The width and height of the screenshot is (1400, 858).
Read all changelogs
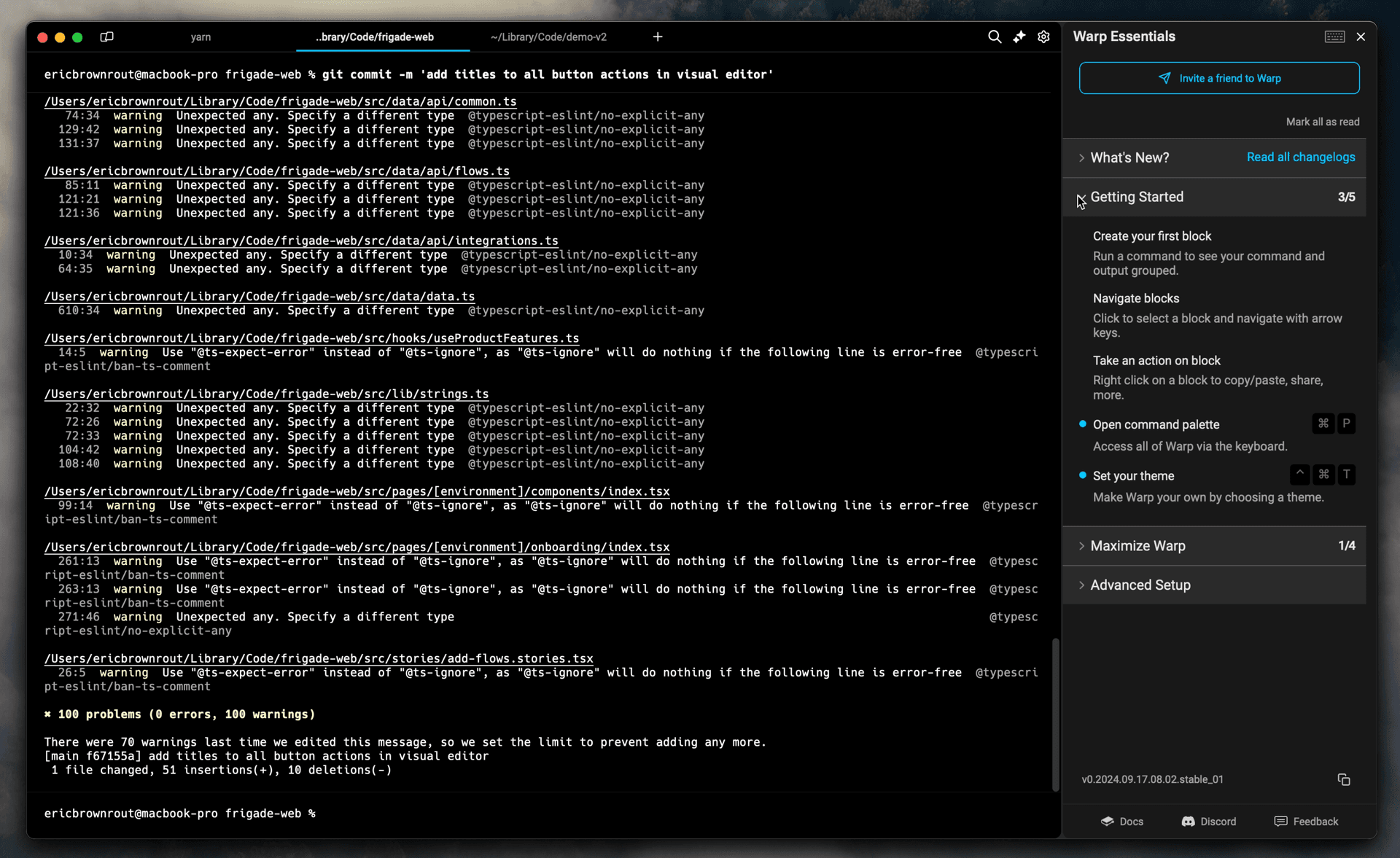click(1301, 157)
